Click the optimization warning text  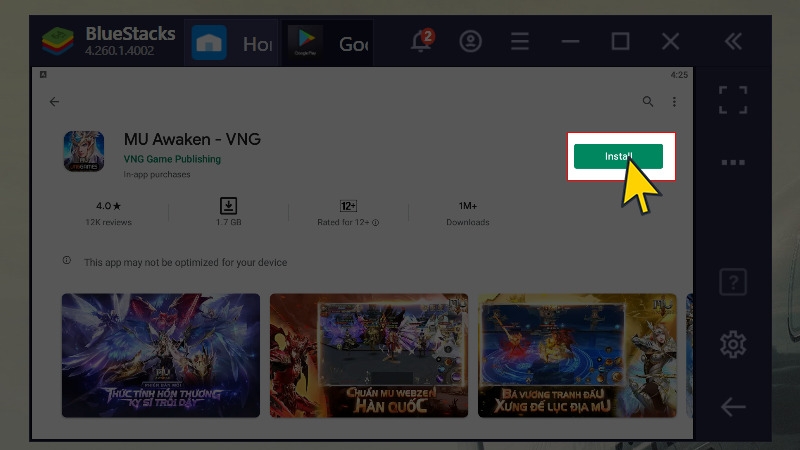coord(186,262)
